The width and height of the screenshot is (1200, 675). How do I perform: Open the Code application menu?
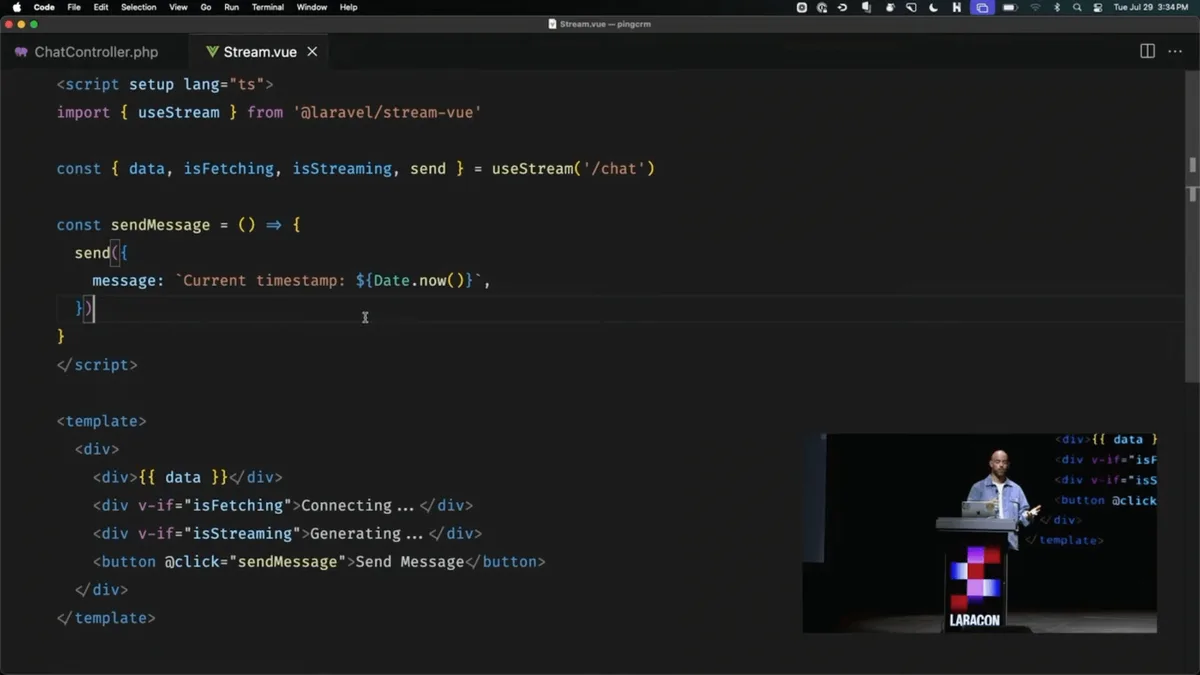(x=44, y=7)
